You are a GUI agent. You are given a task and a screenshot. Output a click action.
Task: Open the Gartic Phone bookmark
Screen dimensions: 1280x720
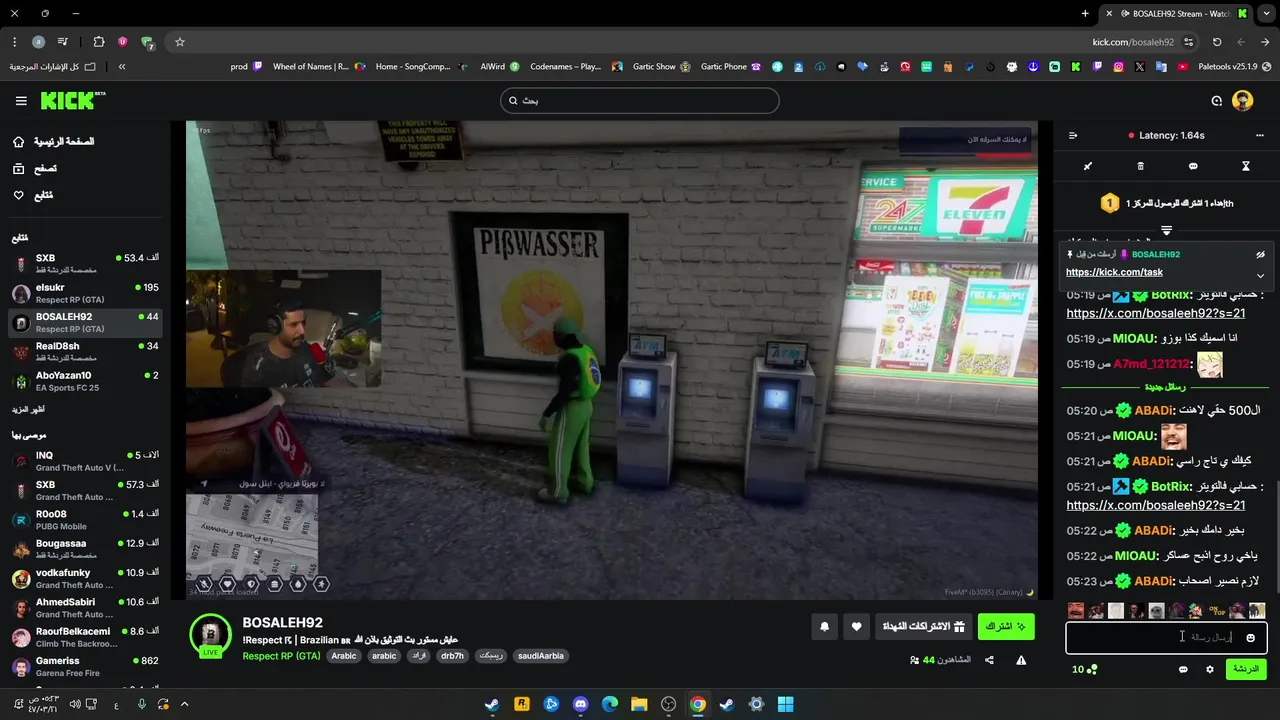pyautogui.click(x=730, y=67)
